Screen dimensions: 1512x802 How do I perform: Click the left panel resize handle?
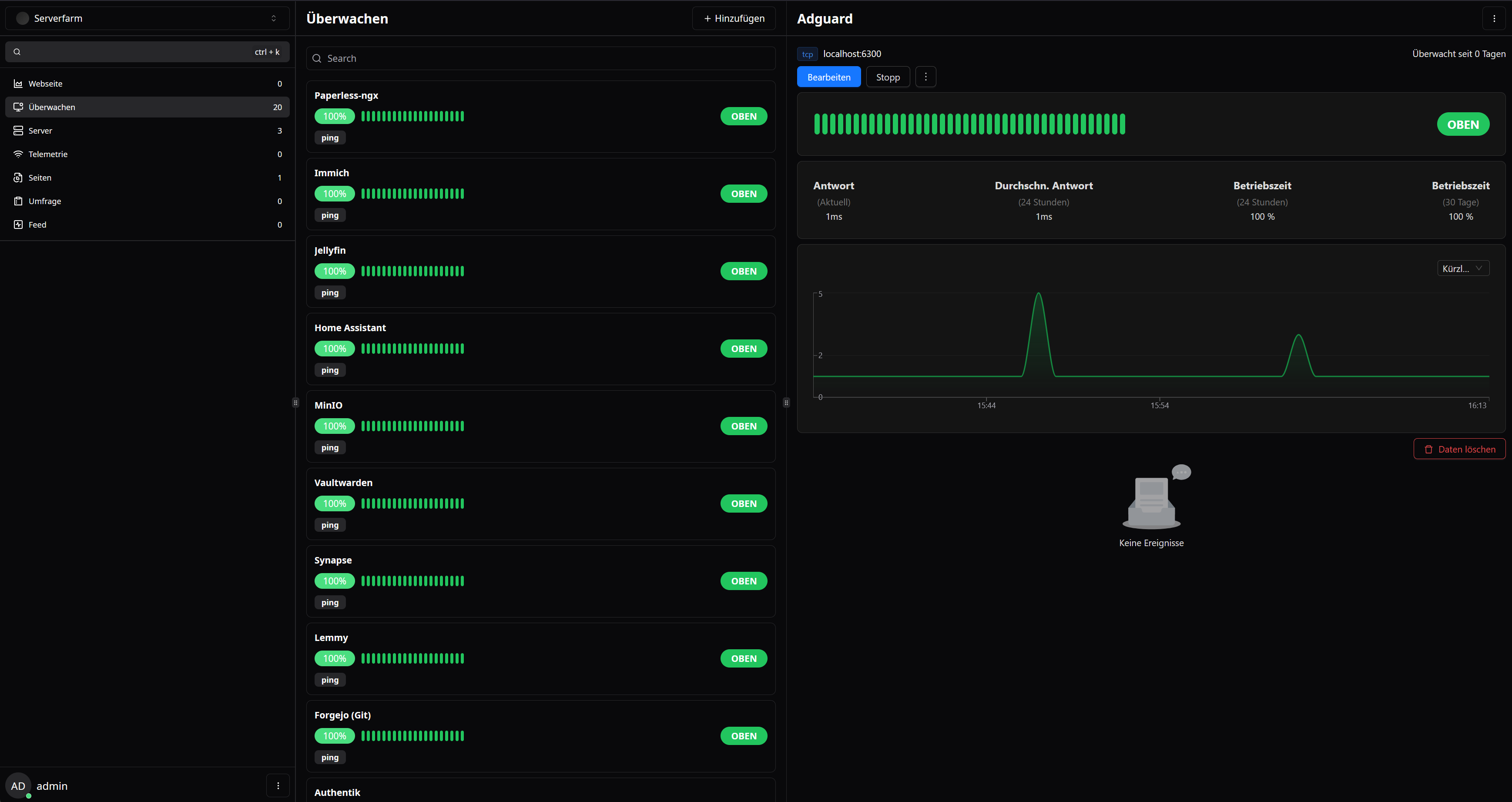(295, 403)
